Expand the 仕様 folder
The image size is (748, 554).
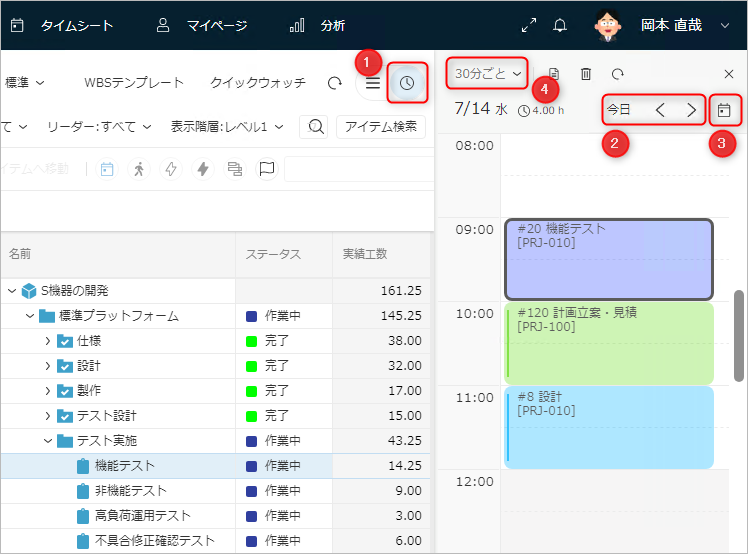point(47,341)
